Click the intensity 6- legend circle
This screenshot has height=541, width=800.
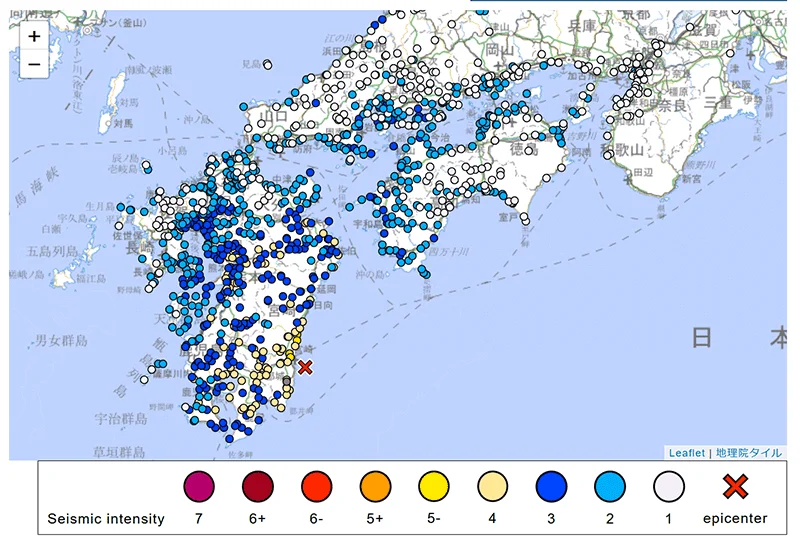coord(316,486)
